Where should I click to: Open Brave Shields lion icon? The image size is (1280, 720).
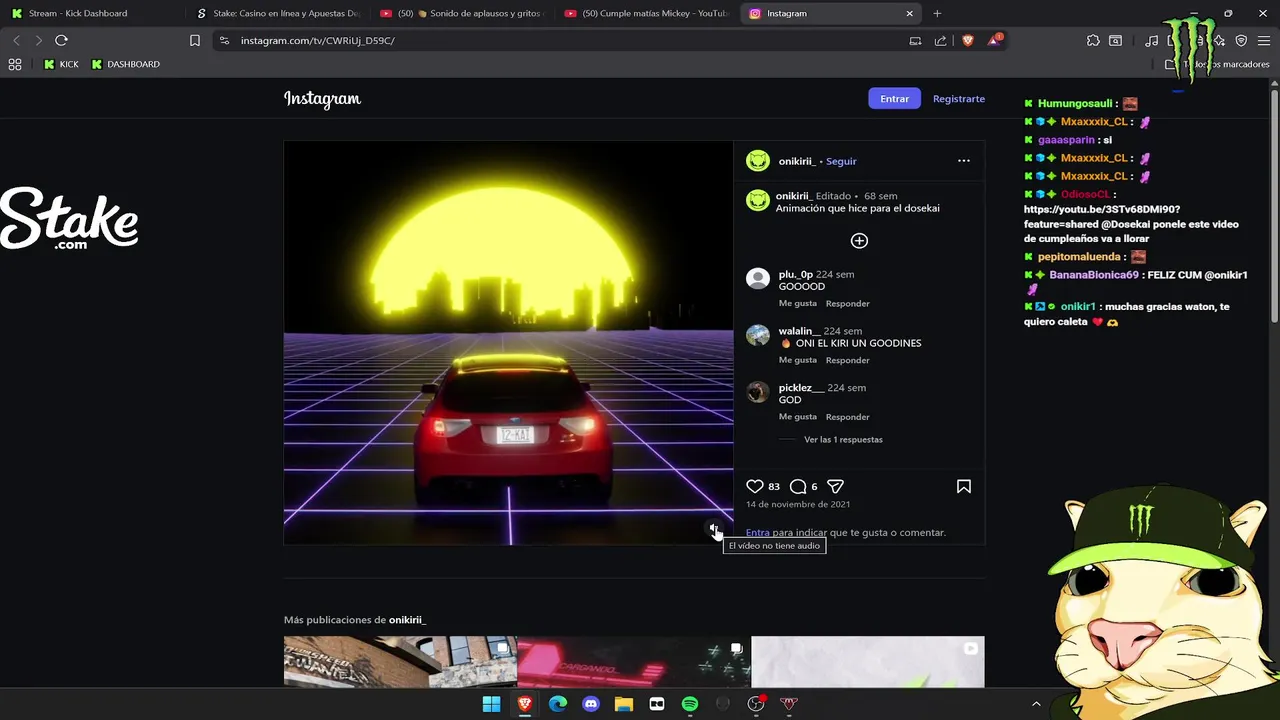point(967,40)
